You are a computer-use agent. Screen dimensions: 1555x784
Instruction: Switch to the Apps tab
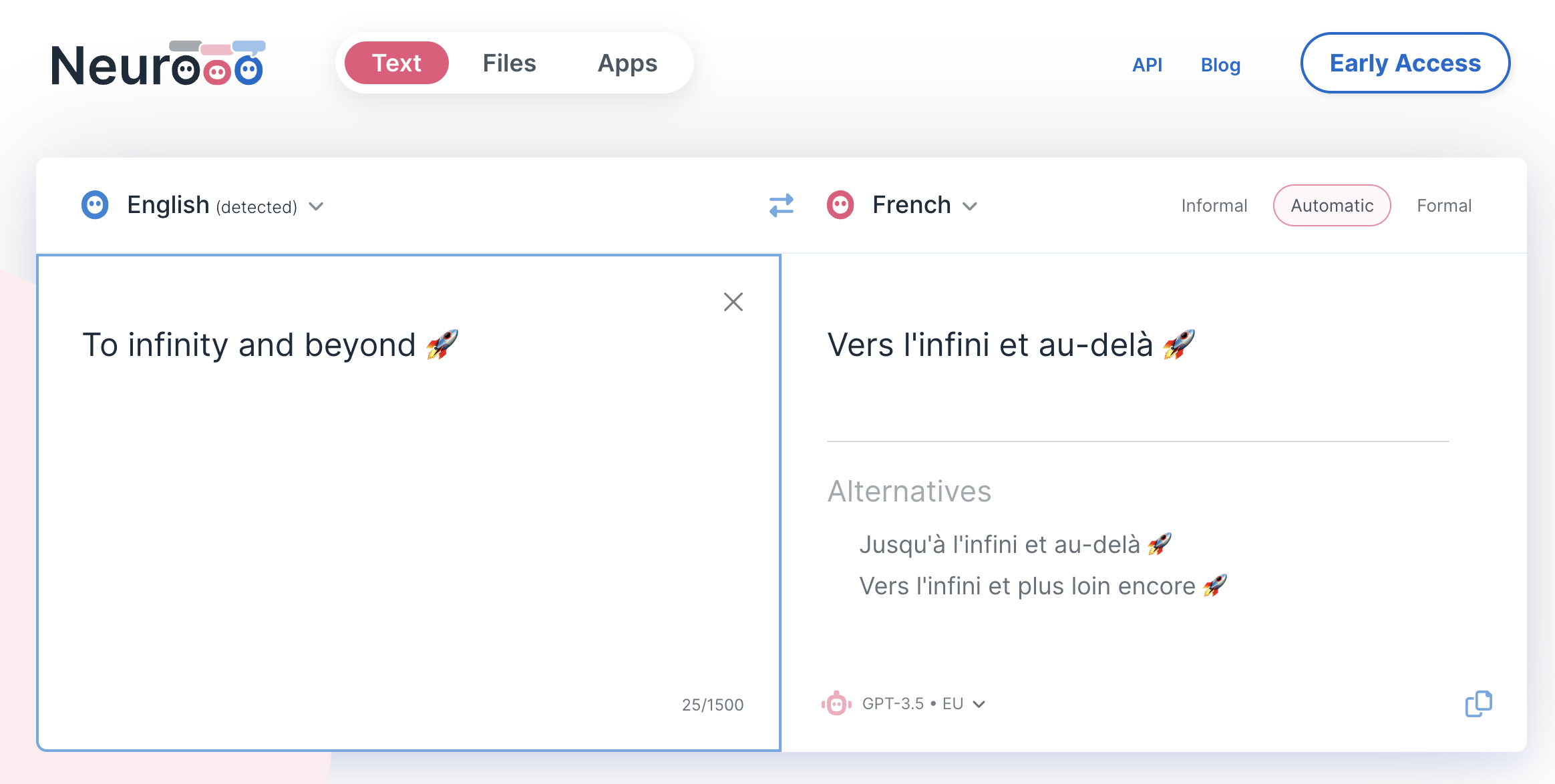(x=627, y=62)
